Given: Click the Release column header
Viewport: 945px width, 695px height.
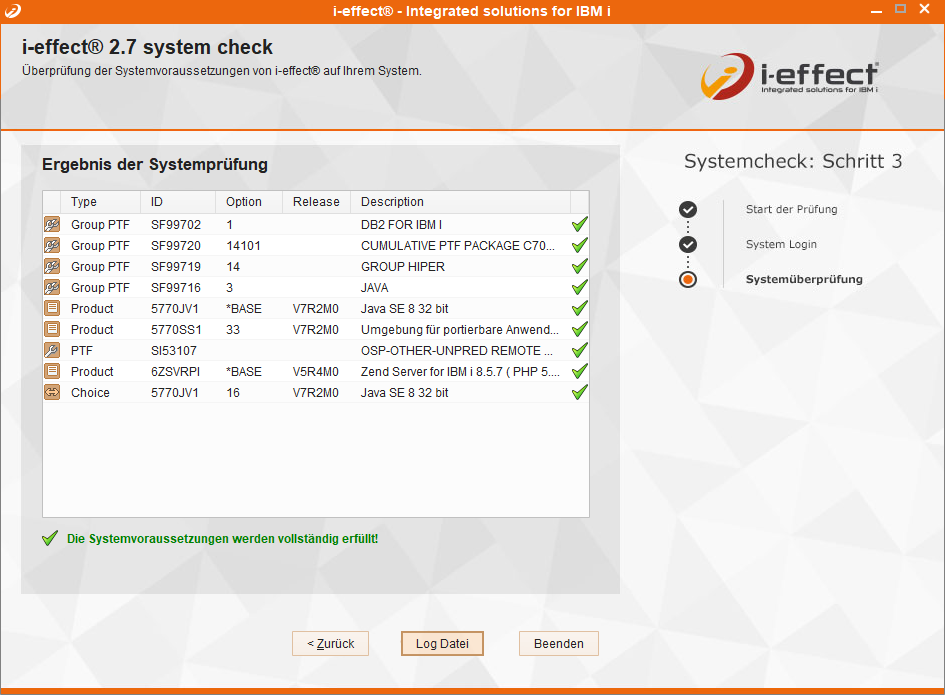Looking at the screenshot, I should click(316, 202).
